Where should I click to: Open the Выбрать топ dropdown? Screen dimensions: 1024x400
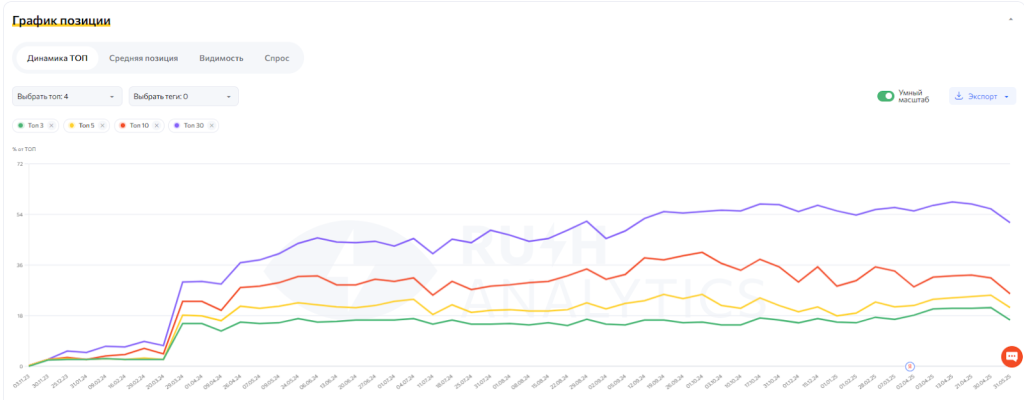[66, 96]
